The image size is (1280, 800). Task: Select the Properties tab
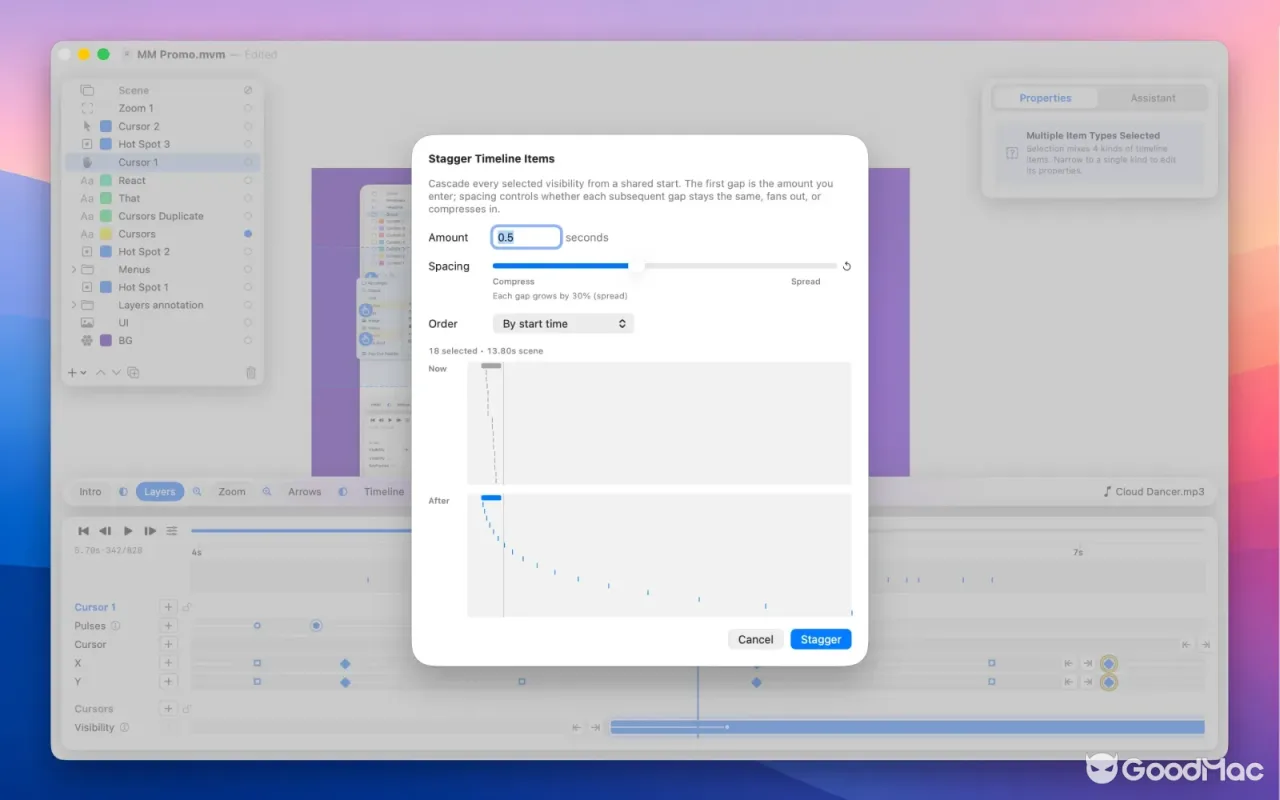pos(1045,98)
